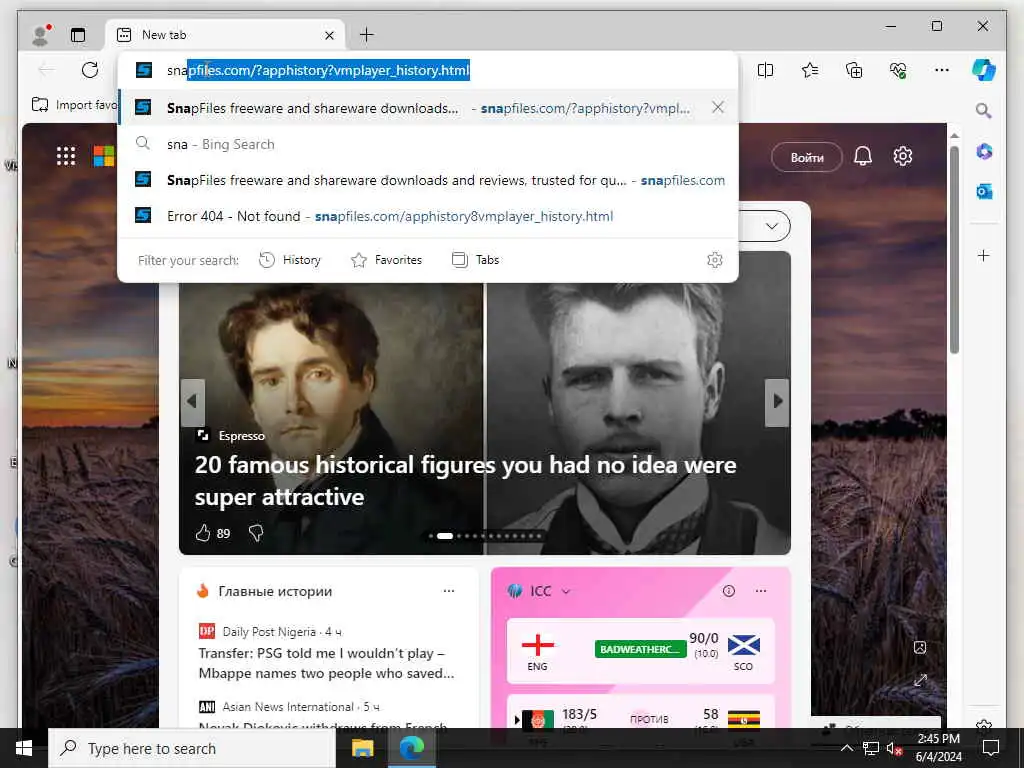Jump to a carousel slide via dots
Viewport: 1024px width, 768px height.
pyautogui.click(x=485, y=536)
